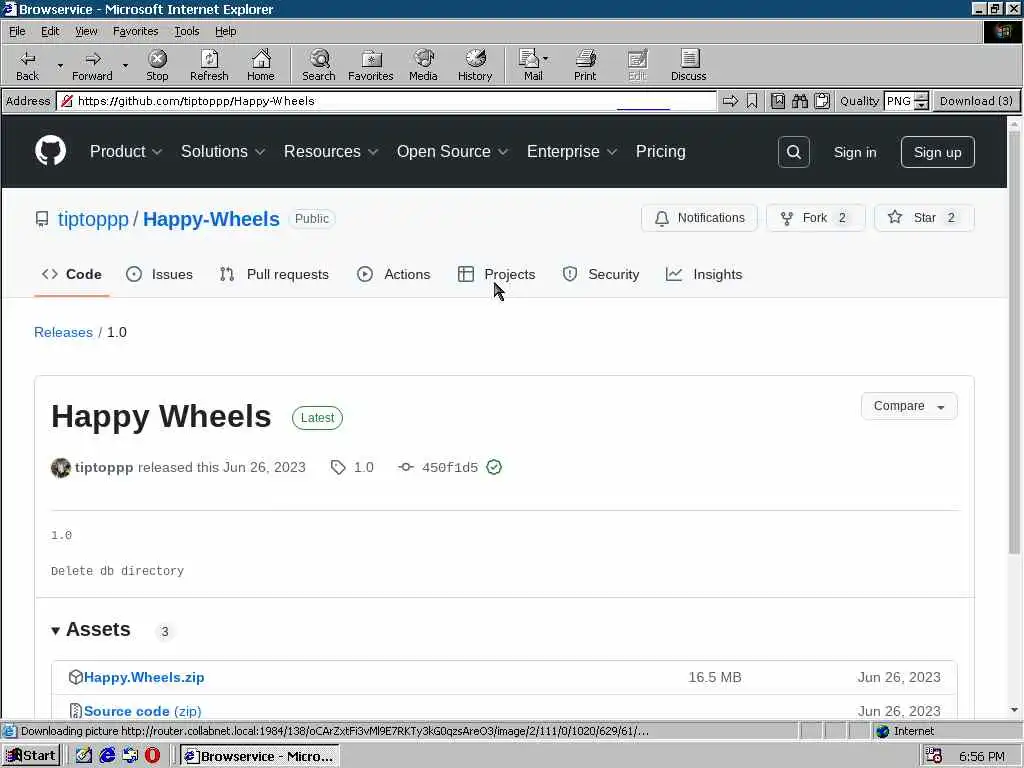This screenshot has width=1024, height=768.
Task: Open the Forward button history dropdown arrow
Action: (125, 66)
